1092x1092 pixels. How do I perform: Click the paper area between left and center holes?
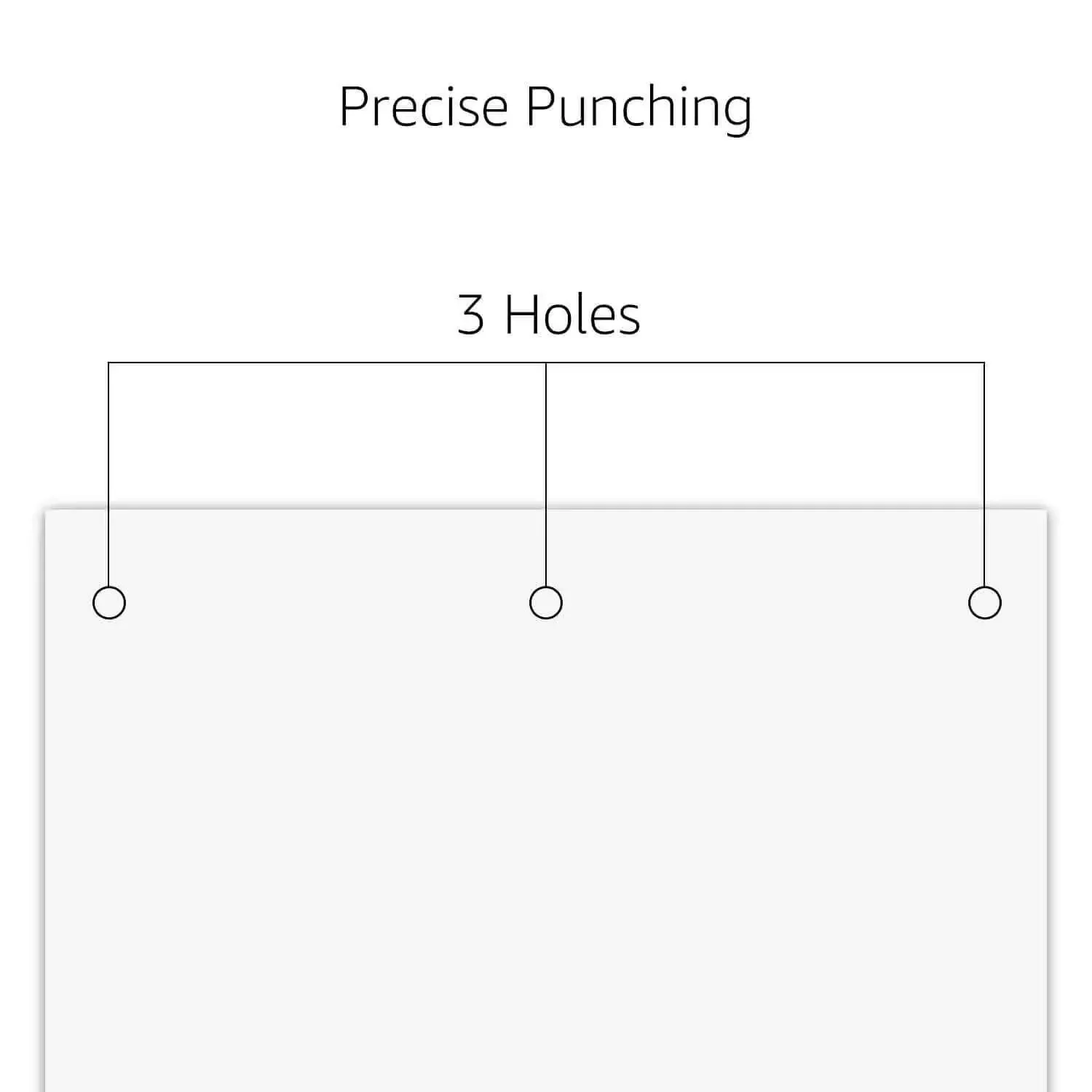[x=328, y=603]
